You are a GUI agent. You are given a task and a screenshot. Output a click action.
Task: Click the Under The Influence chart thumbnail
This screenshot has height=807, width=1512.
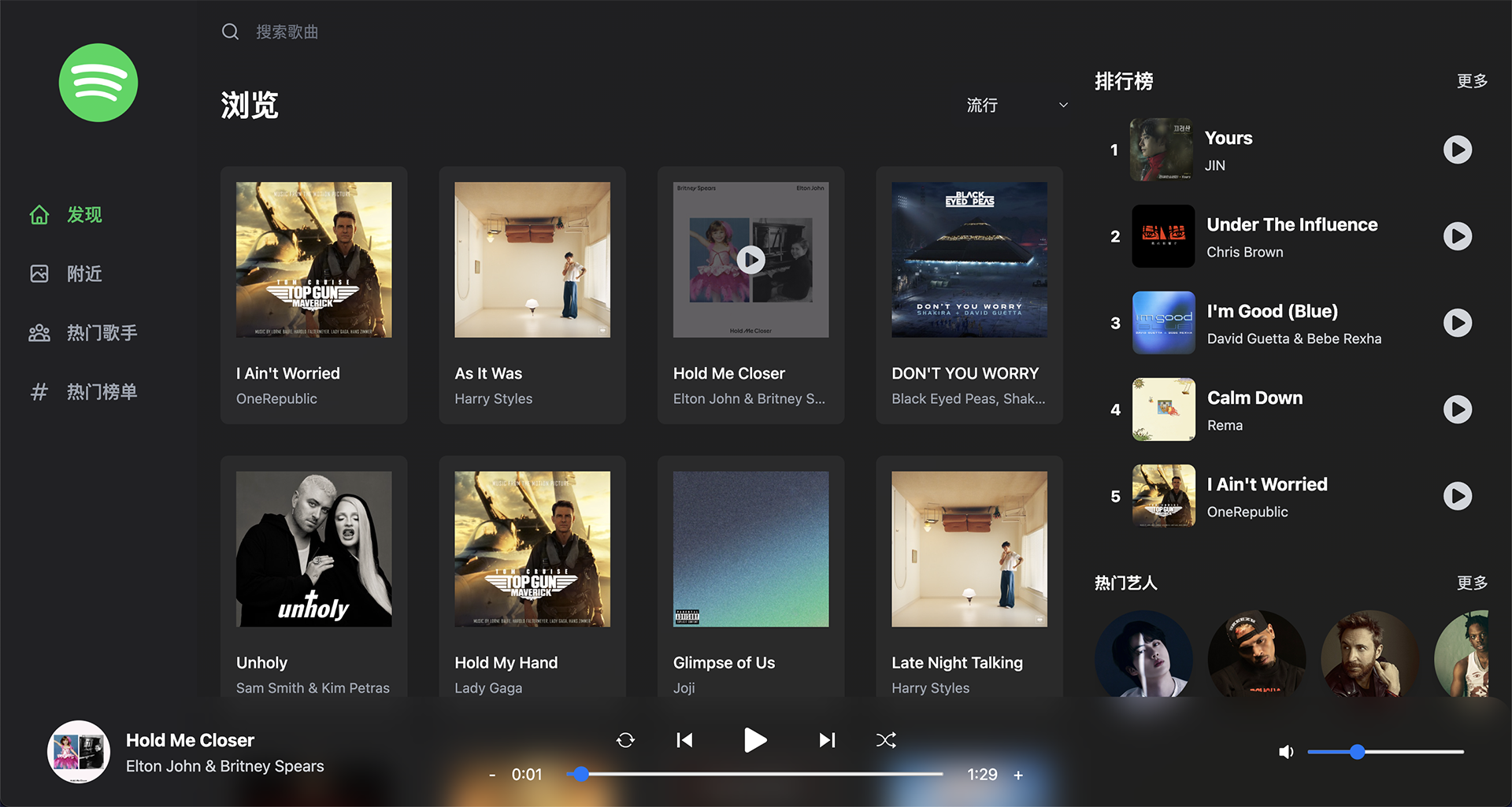(1163, 236)
